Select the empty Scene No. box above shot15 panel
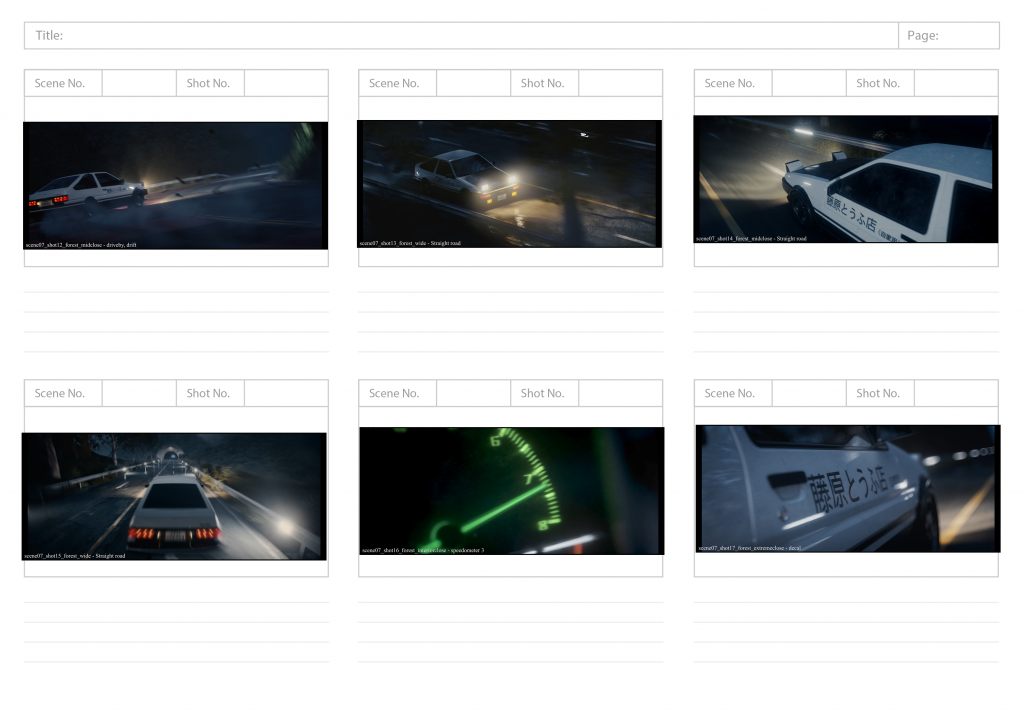This screenshot has width=1024, height=724. (x=139, y=393)
